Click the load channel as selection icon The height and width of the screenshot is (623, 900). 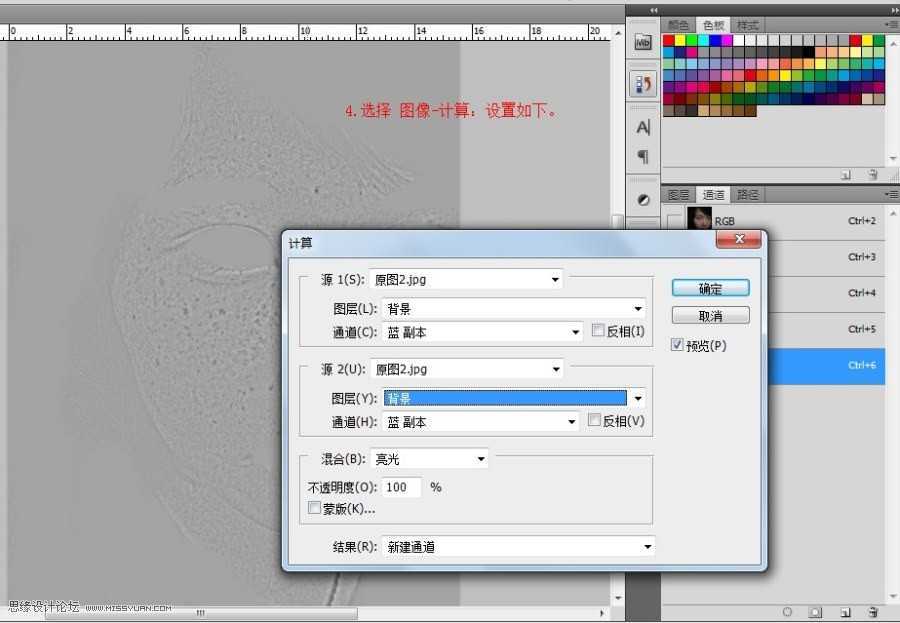click(788, 611)
